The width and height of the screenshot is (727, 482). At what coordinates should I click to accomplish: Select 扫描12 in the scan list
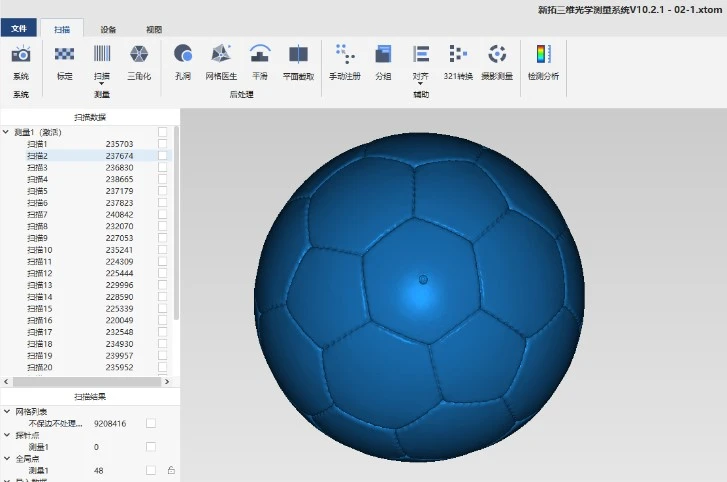point(39,273)
